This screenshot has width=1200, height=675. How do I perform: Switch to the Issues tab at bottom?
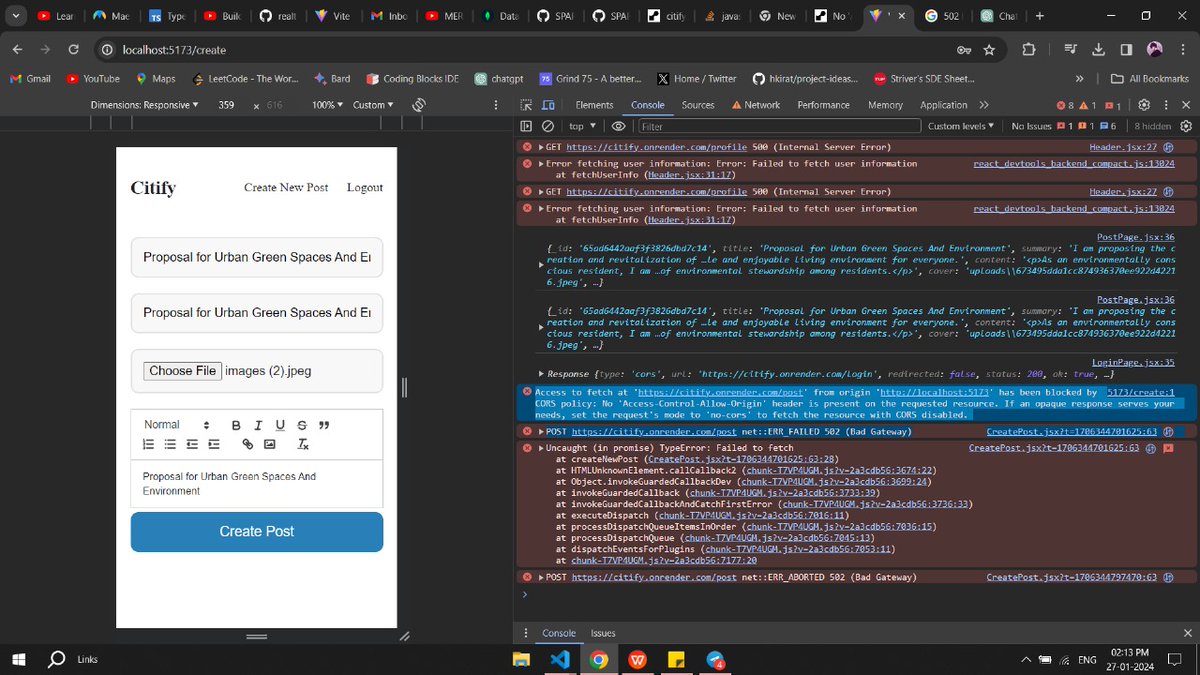coord(602,633)
